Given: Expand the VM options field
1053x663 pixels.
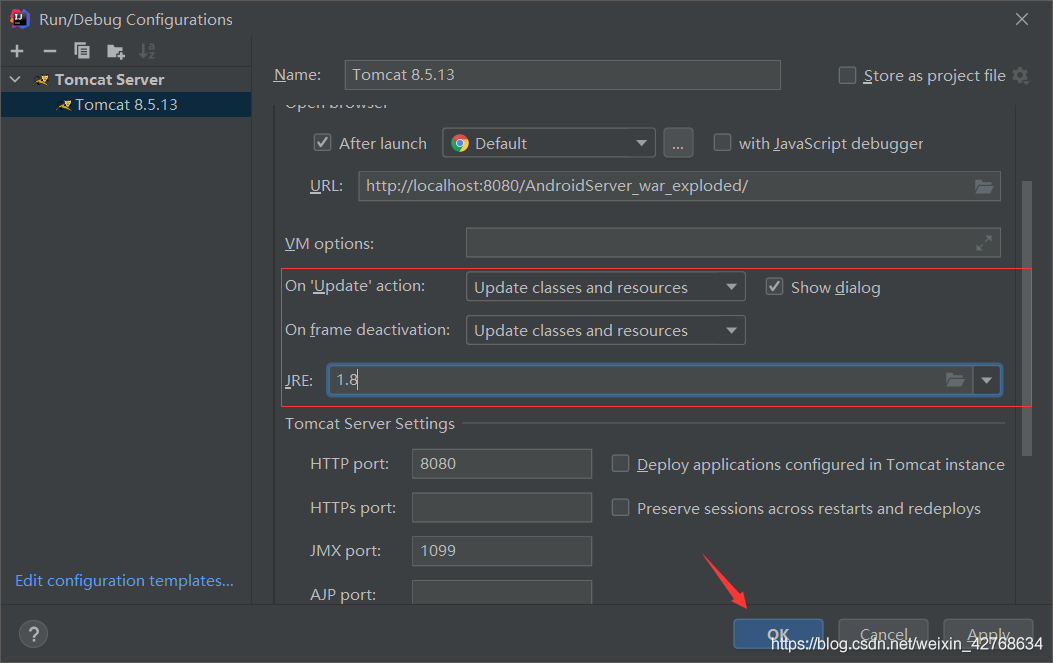Looking at the screenshot, I should coord(984,243).
